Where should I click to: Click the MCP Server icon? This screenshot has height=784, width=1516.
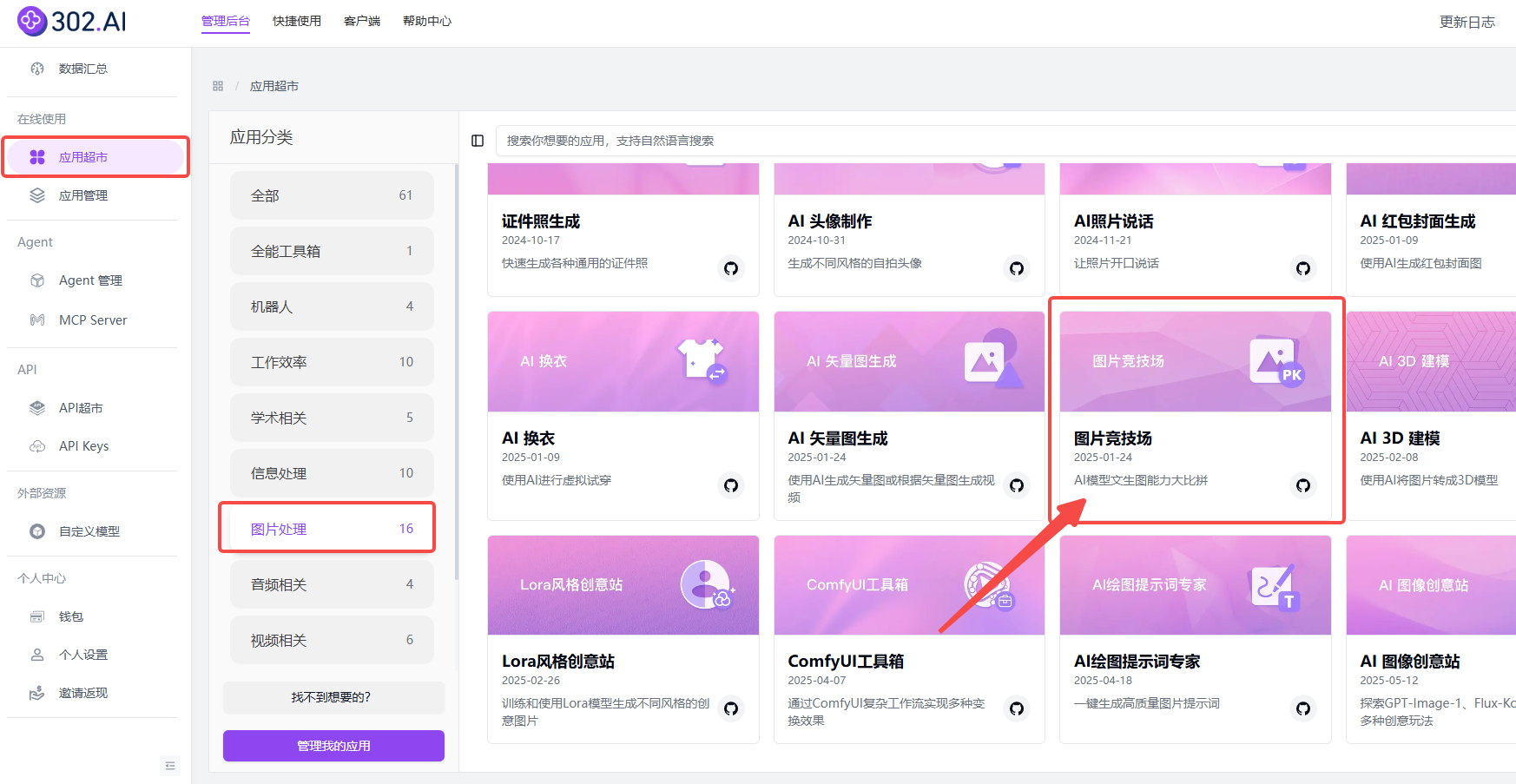(x=37, y=320)
